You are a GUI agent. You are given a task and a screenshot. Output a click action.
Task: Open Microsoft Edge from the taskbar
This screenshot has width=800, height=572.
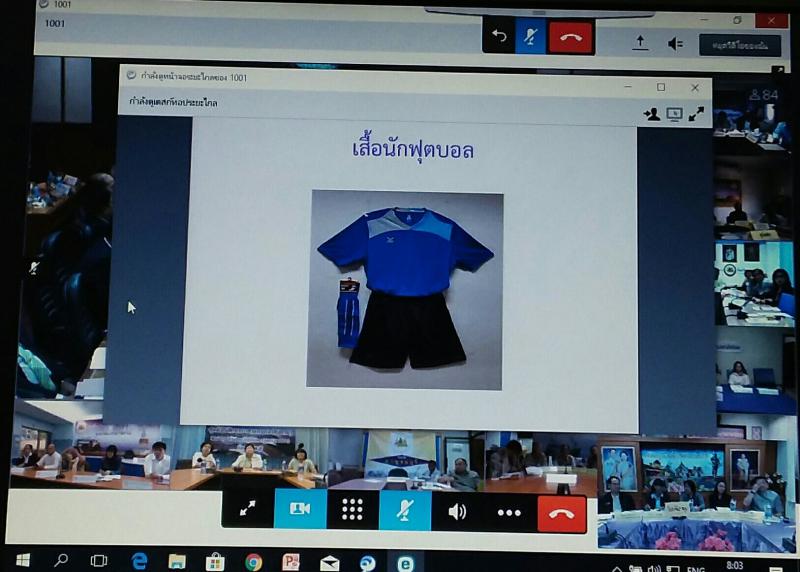click(139, 561)
